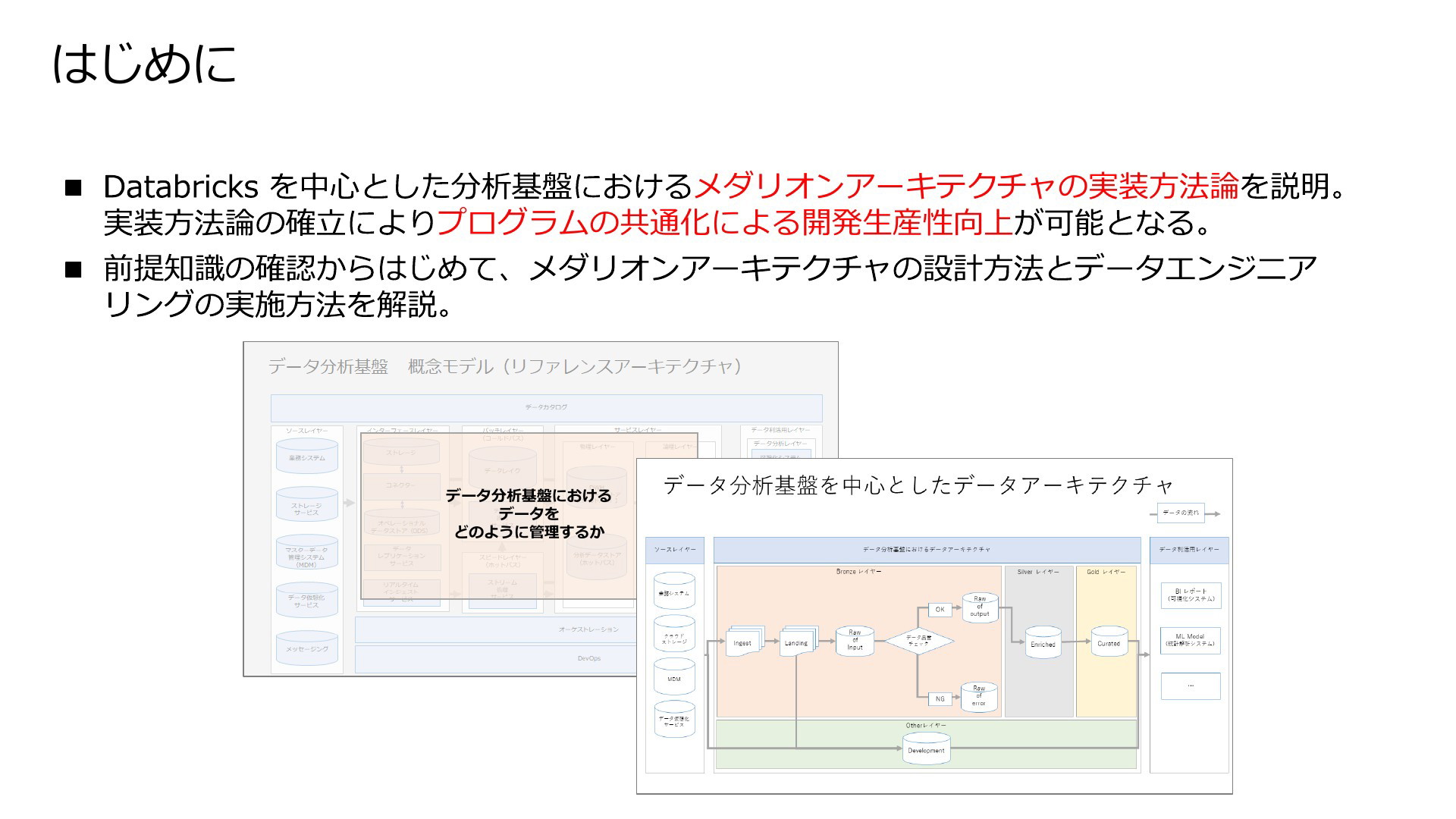Select the Development cylinder
This screenshot has width=1456, height=819.
[x=926, y=748]
